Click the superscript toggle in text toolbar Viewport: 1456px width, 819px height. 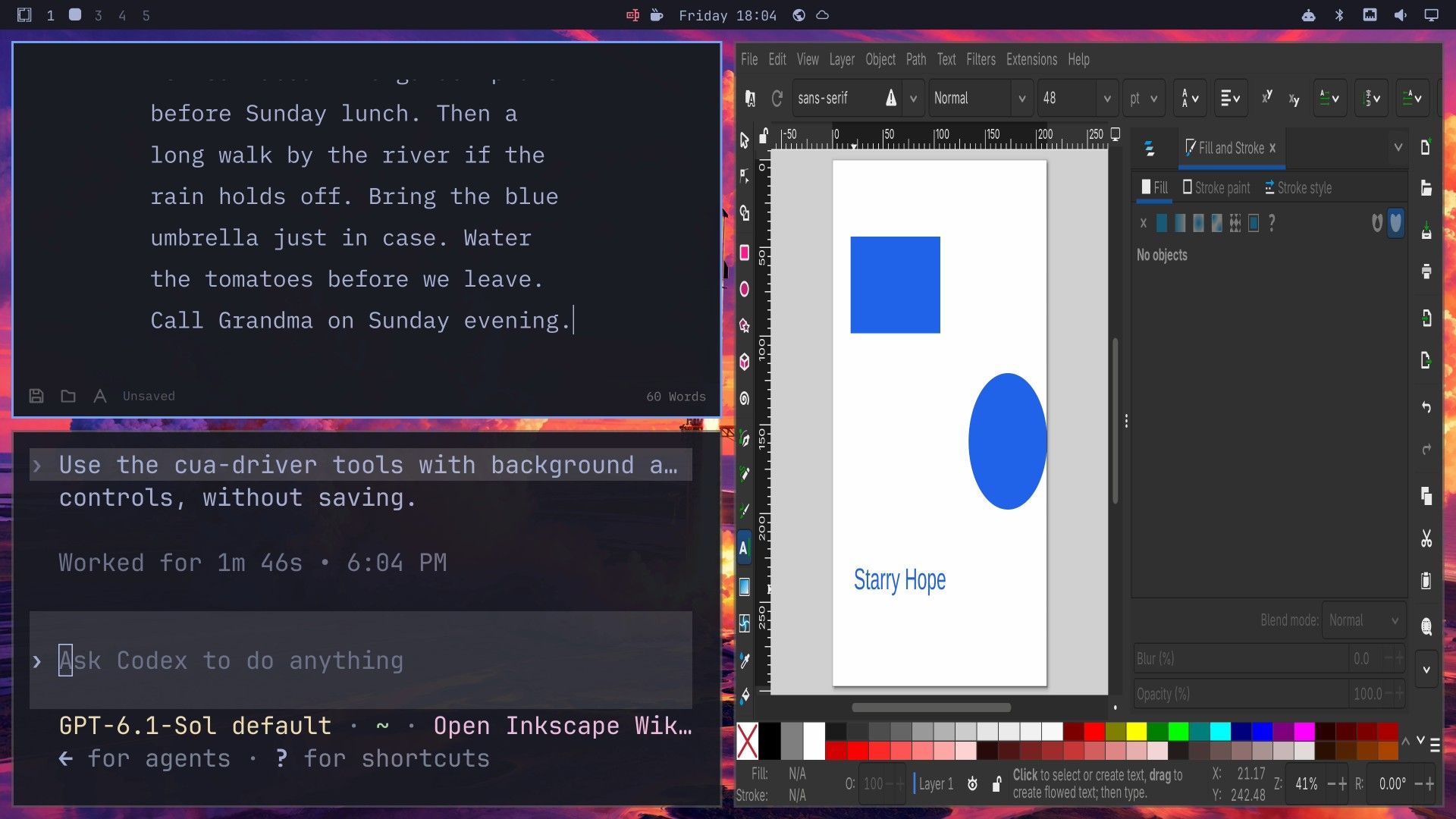click(1266, 98)
